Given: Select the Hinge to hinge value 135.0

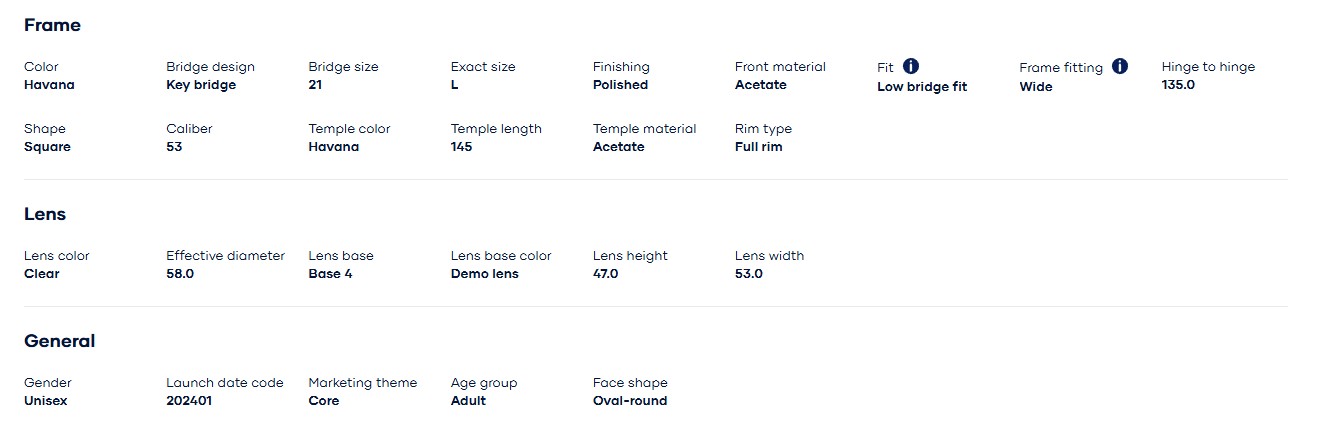Looking at the screenshot, I should (x=1178, y=85).
